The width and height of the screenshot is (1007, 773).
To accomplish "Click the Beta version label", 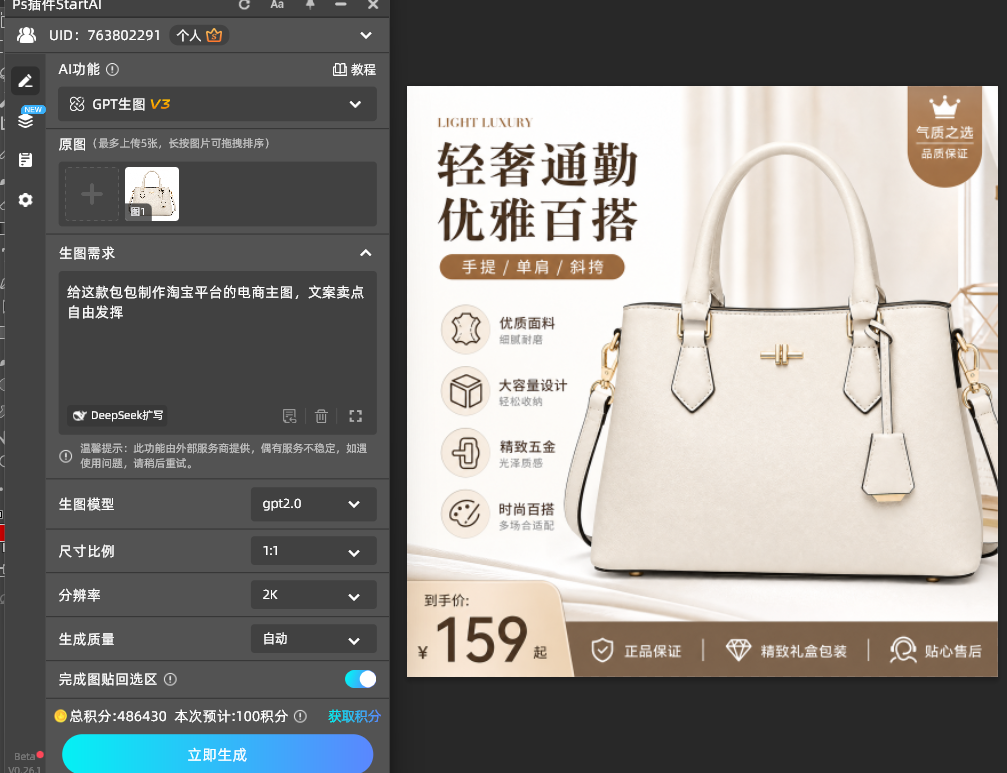I will [24, 756].
